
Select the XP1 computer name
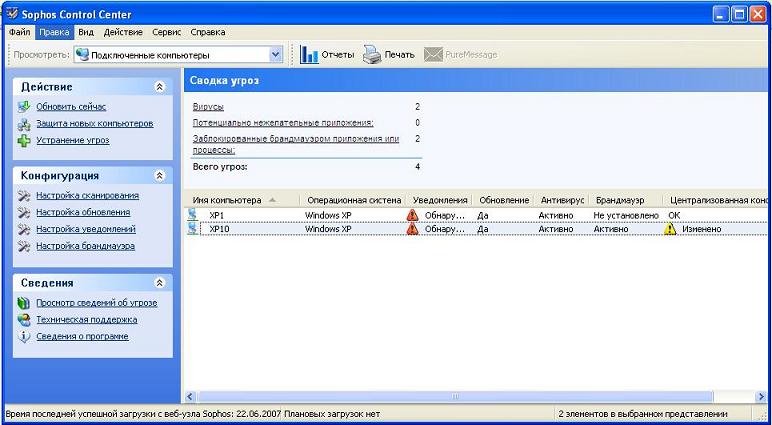point(217,216)
